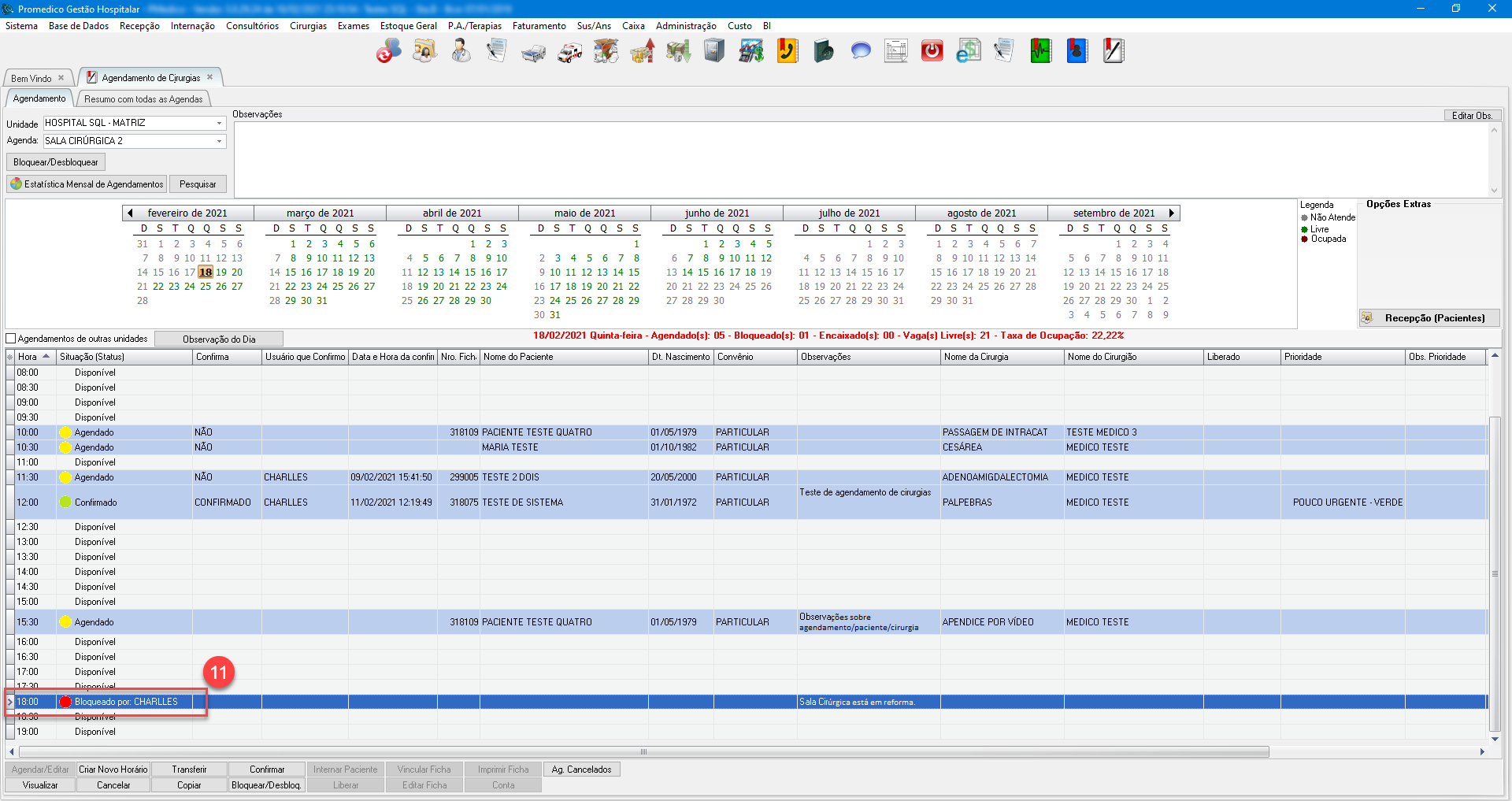Click the ambulance toolbar icon
The width and height of the screenshot is (1512, 801).
coord(569,52)
